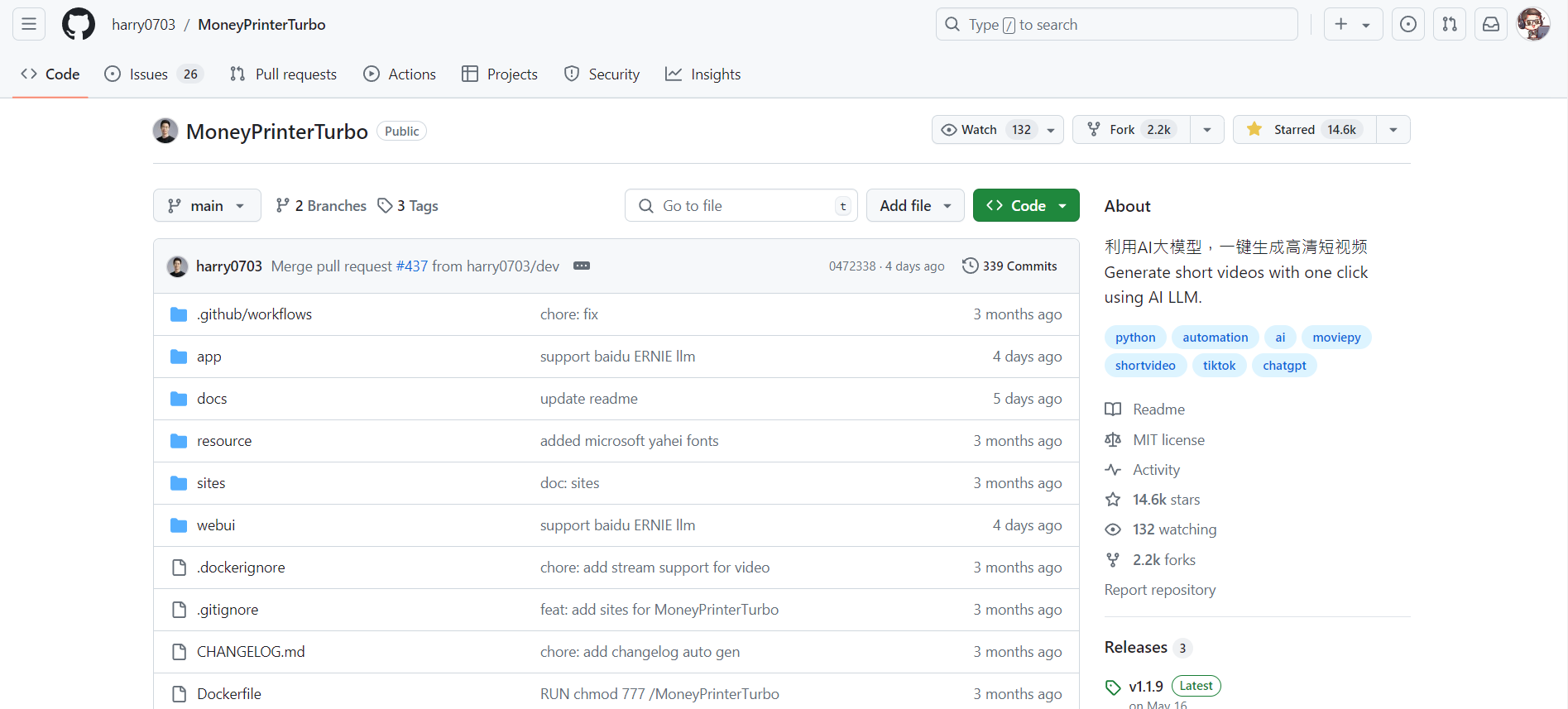
Task: Switch to the Projects tab
Action: click(x=500, y=74)
